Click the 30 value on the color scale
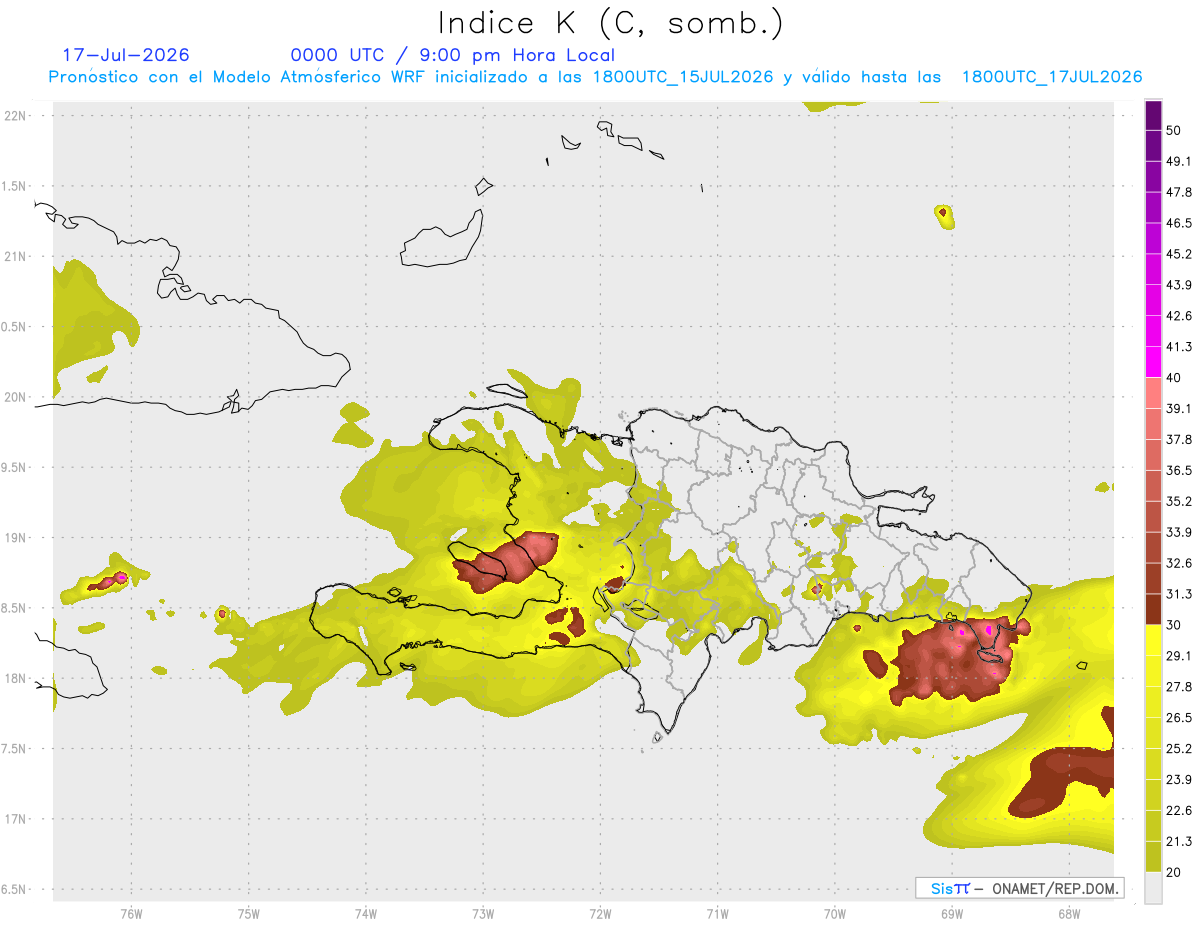This screenshot has height=927, width=1200. pos(1175,625)
